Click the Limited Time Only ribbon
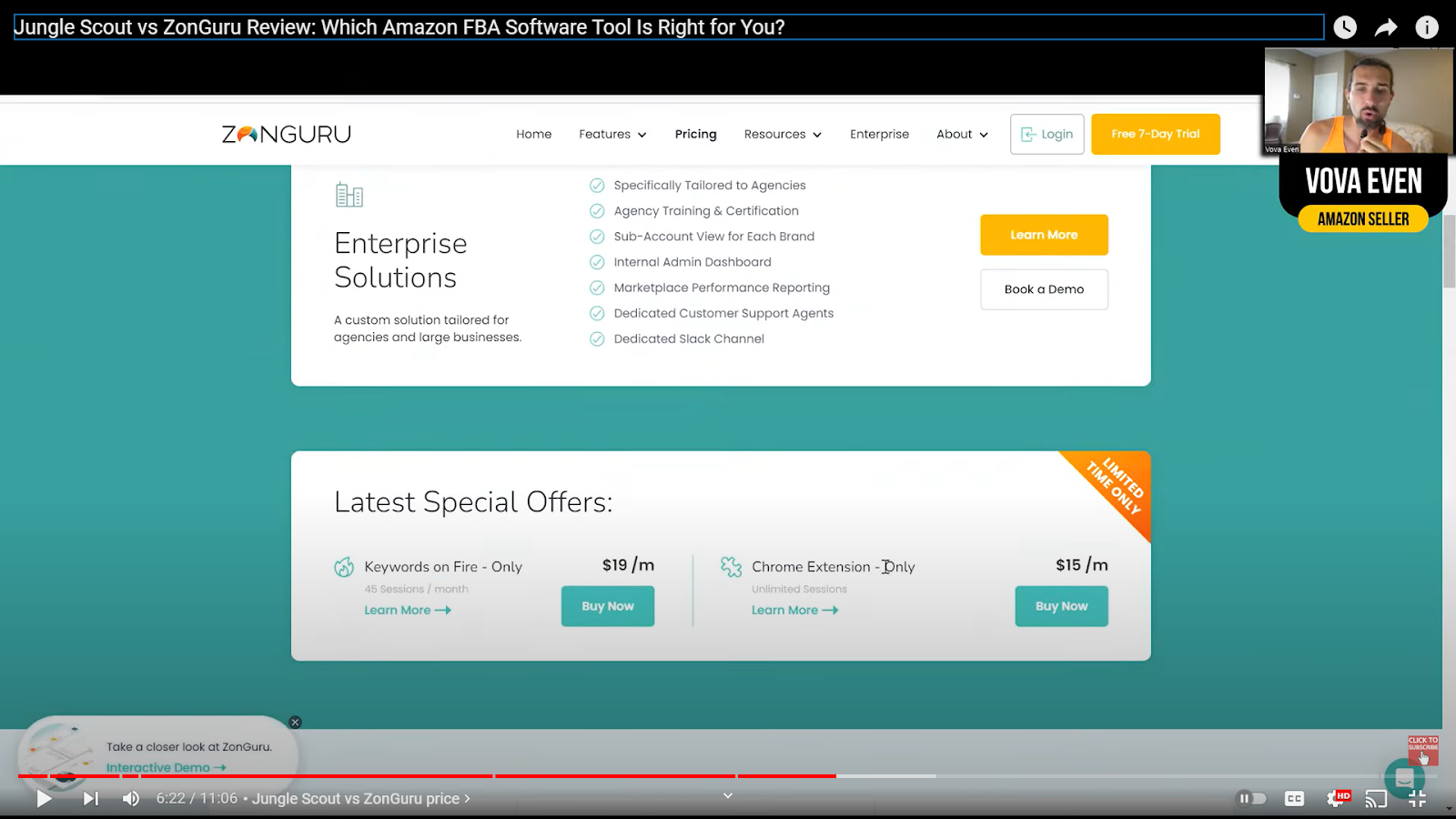The height and width of the screenshot is (819, 1456). [x=1114, y=487]
